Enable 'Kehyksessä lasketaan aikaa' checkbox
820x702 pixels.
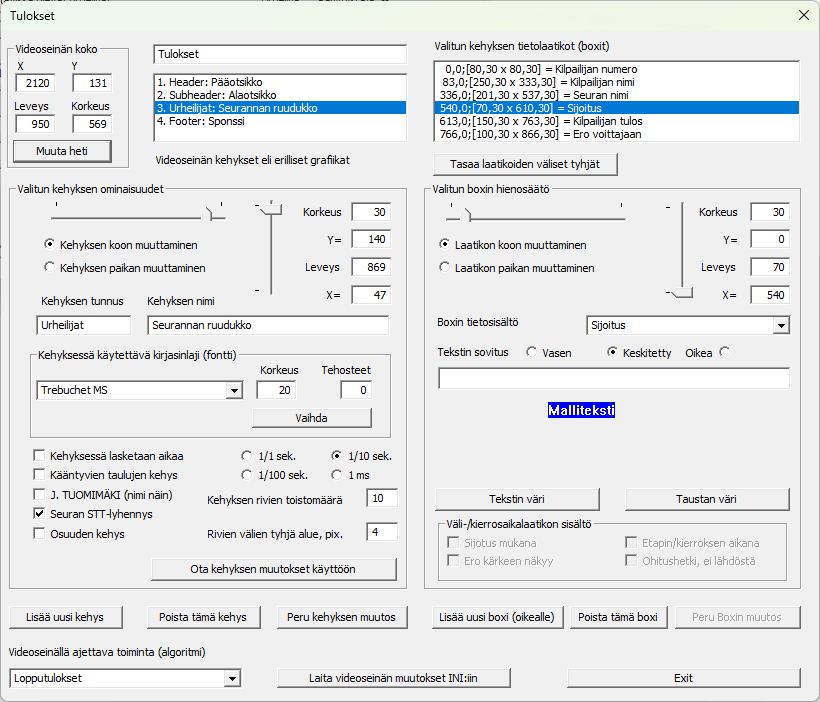tap(40, 456)
